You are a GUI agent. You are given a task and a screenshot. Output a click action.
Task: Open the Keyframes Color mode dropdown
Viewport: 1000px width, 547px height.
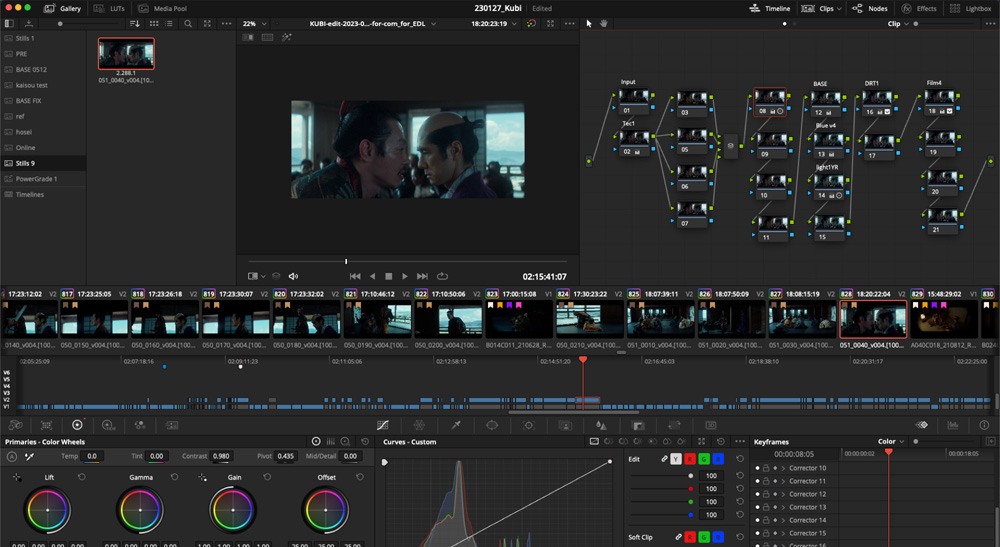891,441
